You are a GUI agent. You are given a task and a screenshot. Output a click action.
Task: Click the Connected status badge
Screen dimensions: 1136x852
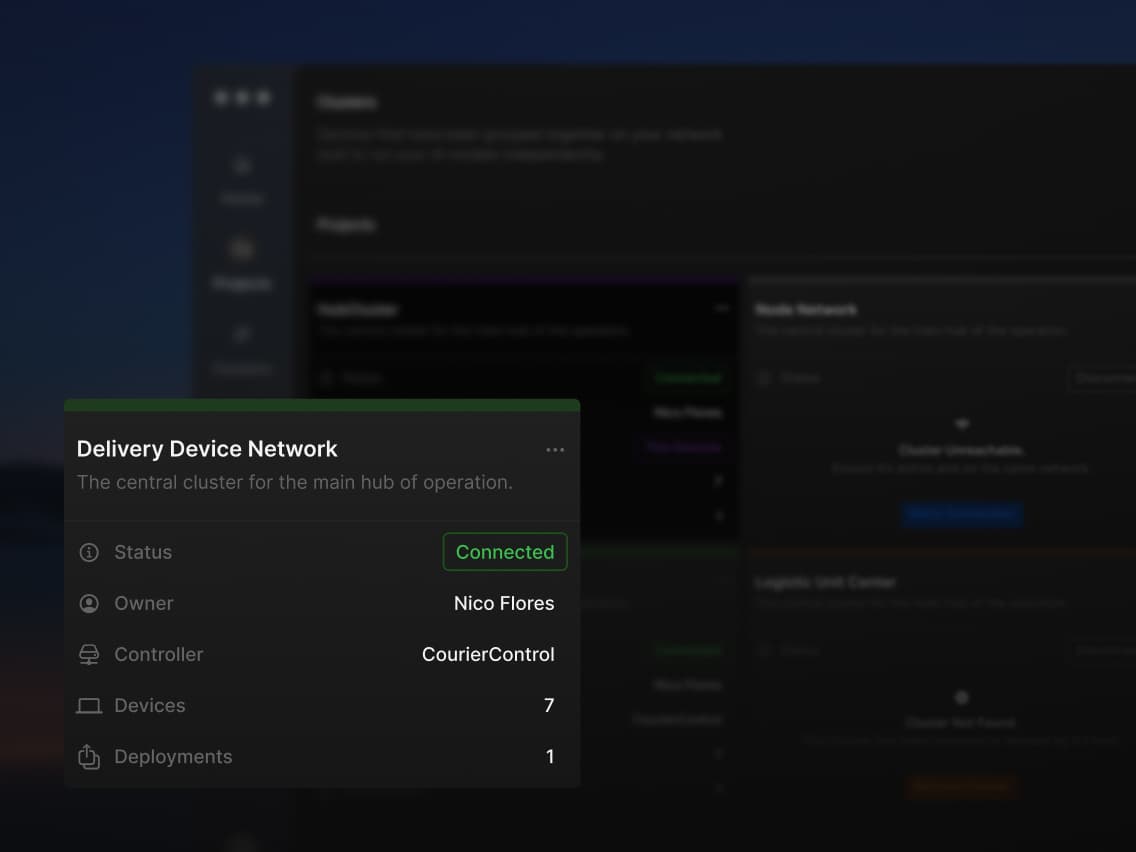(505, 551)
